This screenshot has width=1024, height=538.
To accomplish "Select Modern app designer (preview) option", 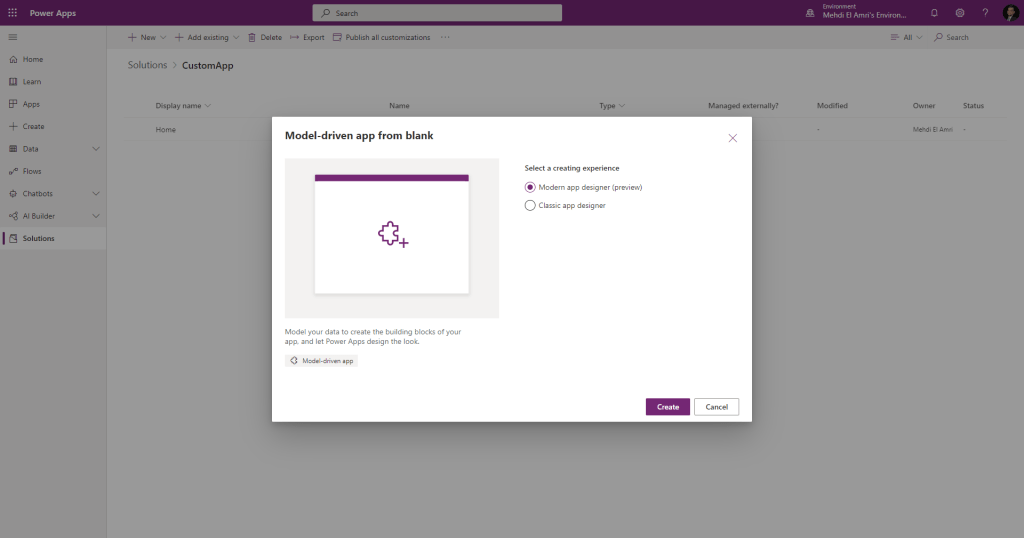I will 530,187.
